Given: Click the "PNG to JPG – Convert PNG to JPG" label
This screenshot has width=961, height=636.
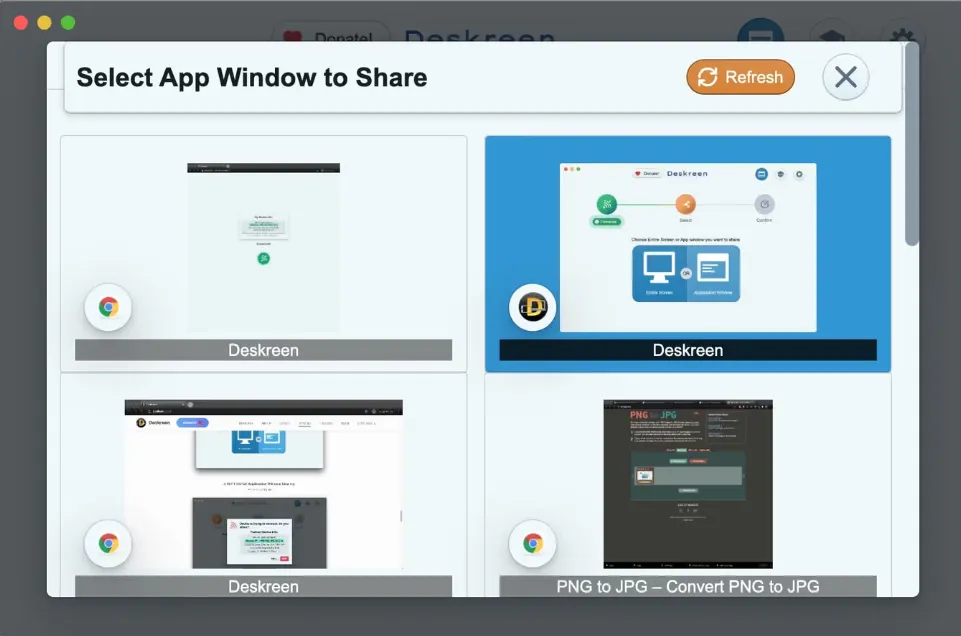Looking at the screenshot, I should (x=688, y=586).
